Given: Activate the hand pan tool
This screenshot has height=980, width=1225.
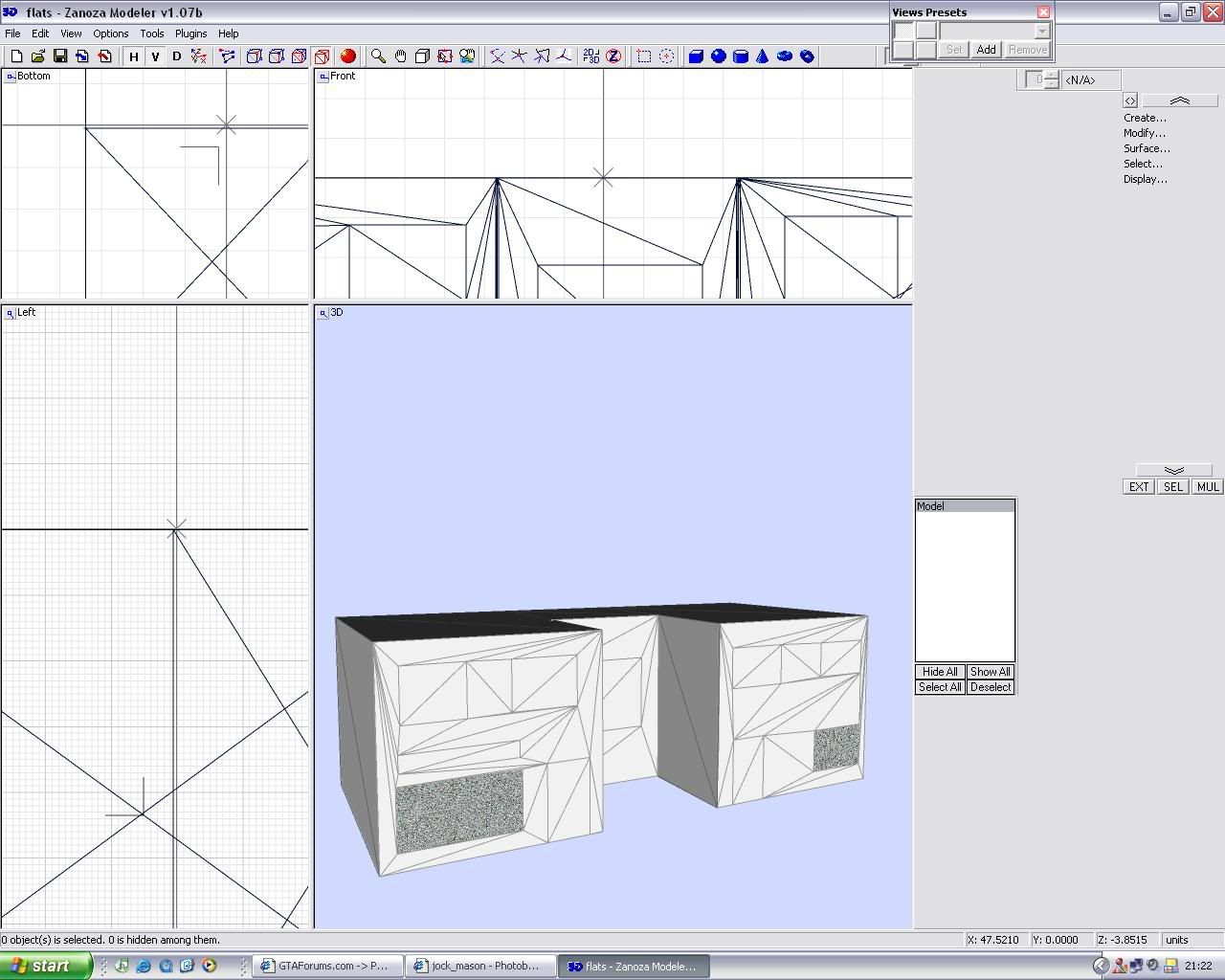Looking at the screenshot, I should tap(400, 56).
